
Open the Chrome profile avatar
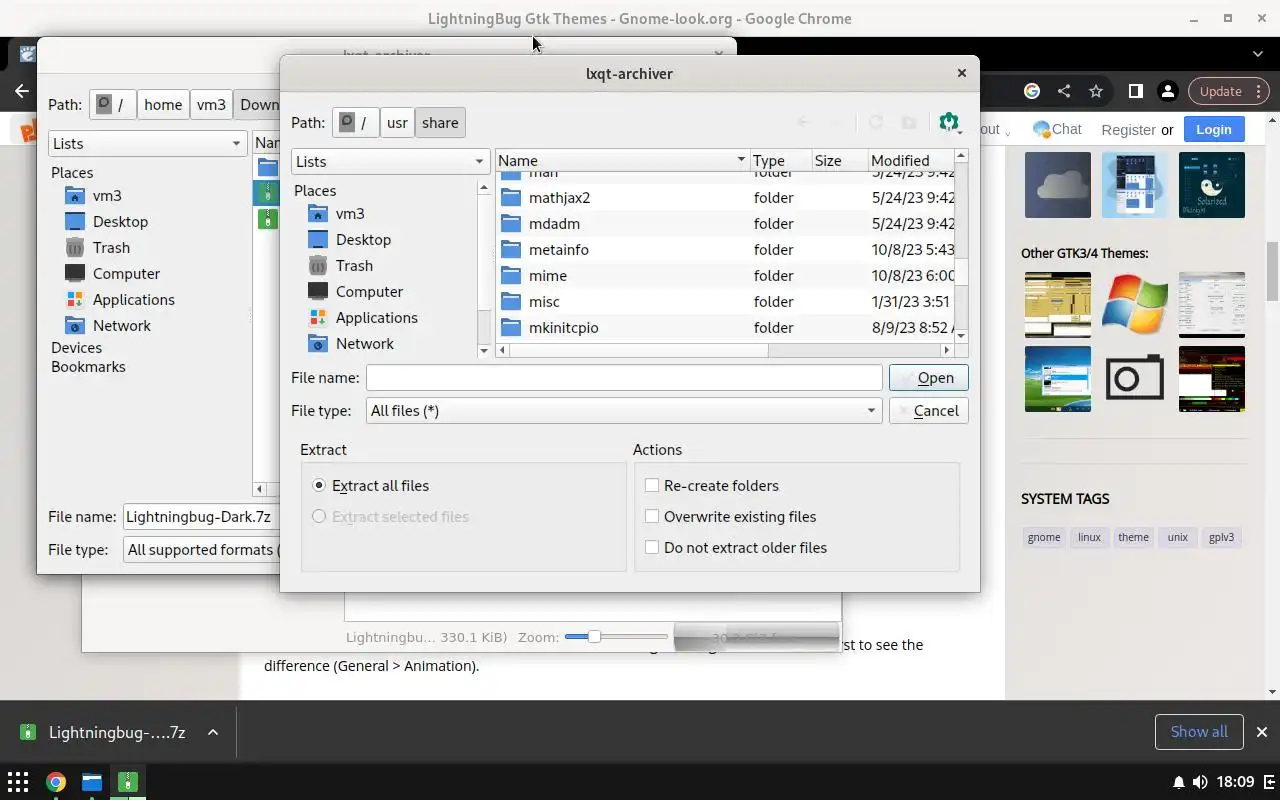click(1167, 91)
